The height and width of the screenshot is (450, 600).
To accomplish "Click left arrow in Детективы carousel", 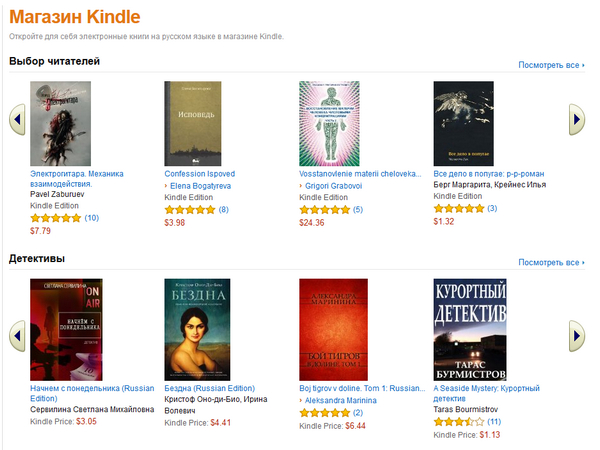I will click(x=17, y=336).
